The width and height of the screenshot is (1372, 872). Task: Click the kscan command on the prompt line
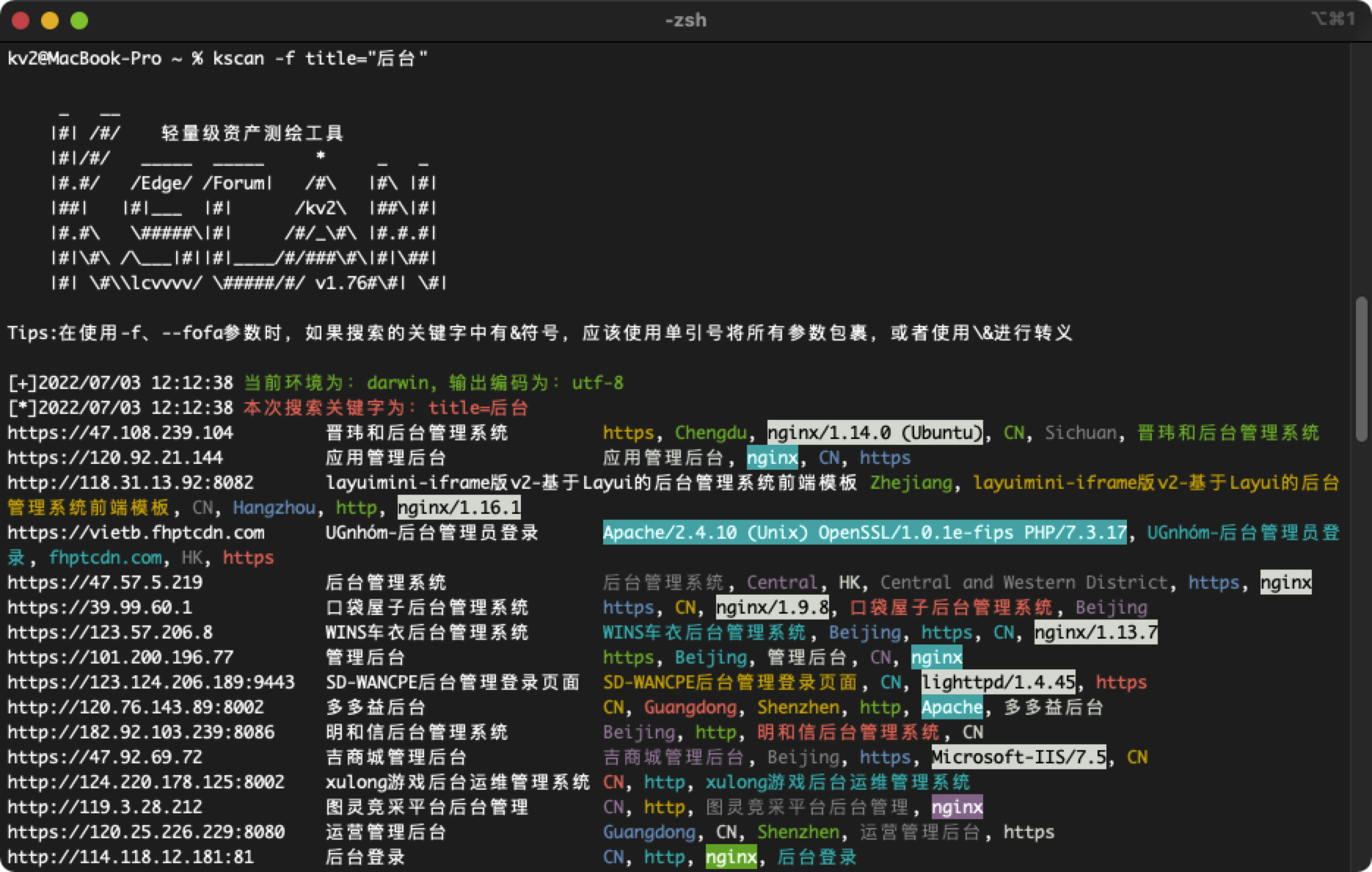coord(237,58)
